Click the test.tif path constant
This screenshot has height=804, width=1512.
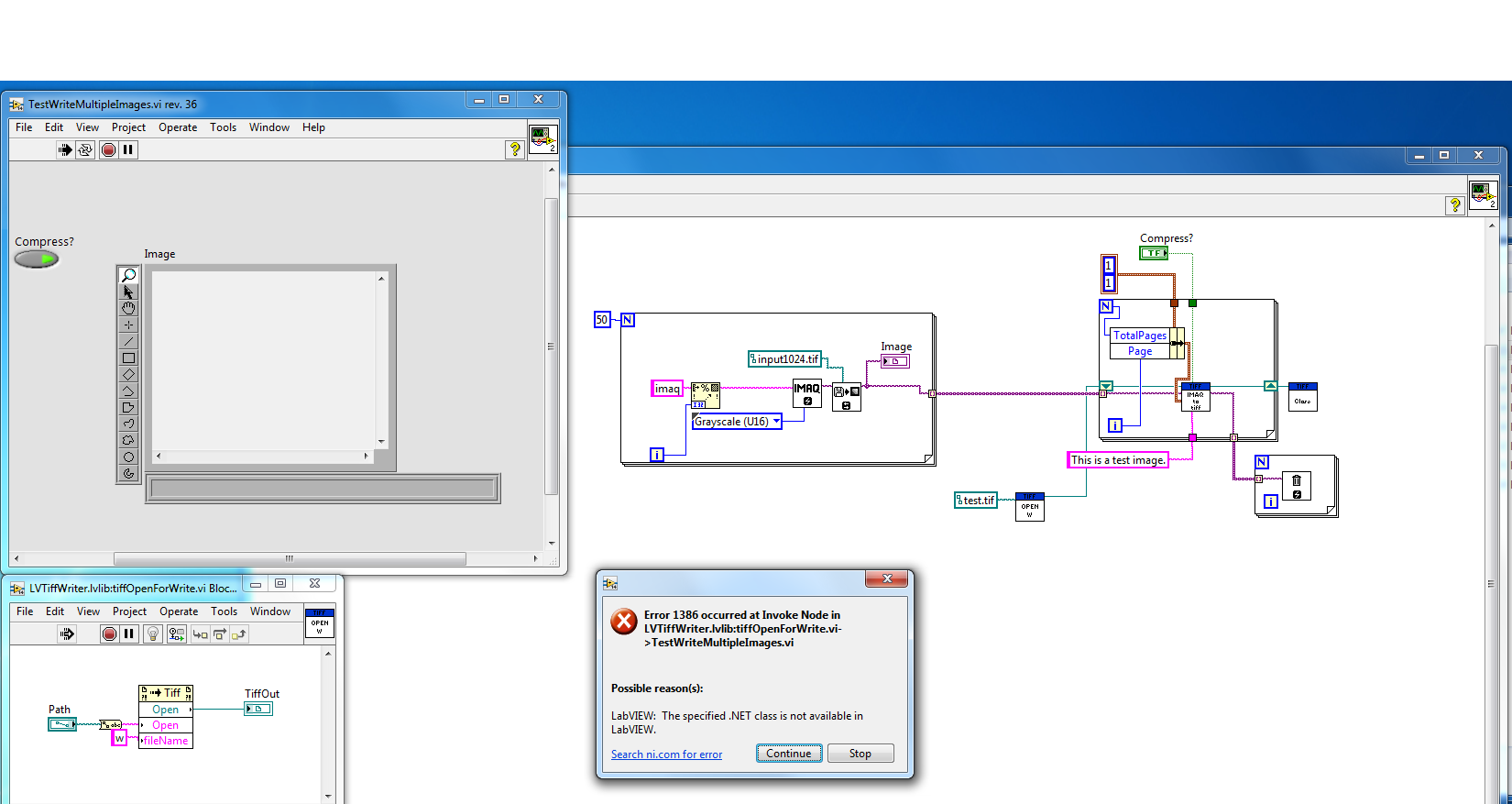(x=976, y=501)
